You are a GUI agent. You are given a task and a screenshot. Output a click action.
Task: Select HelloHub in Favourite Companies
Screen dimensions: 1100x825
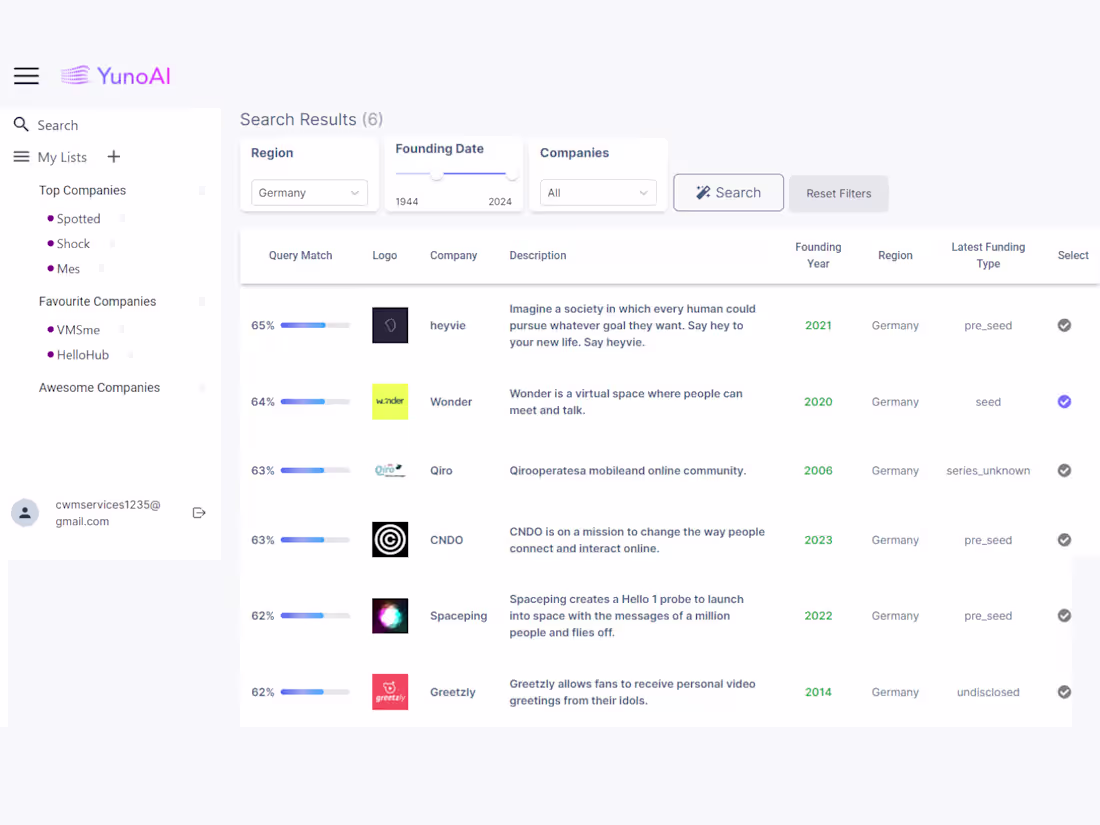click(x=83, y=355)
